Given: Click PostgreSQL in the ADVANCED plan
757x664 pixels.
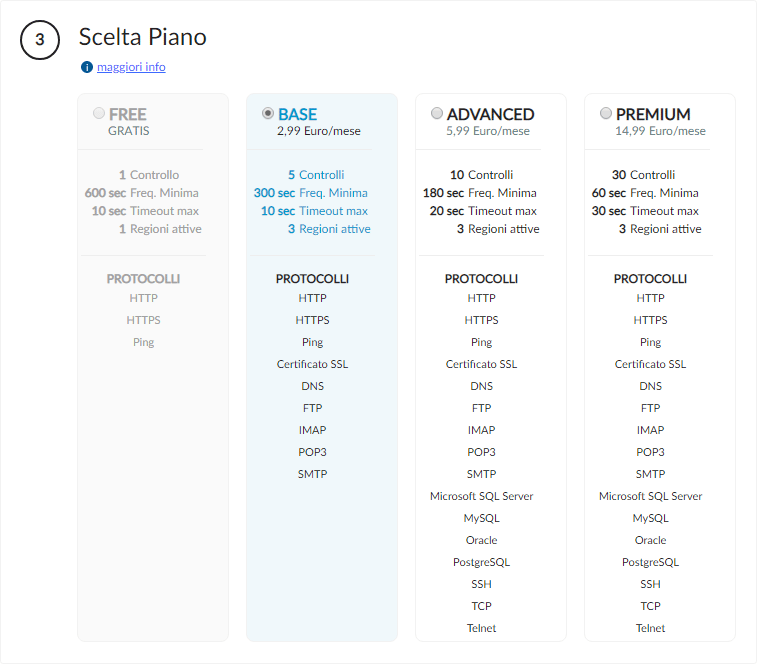Looking at the screenshot, I should pyautogui.click(x=481, y=562).
